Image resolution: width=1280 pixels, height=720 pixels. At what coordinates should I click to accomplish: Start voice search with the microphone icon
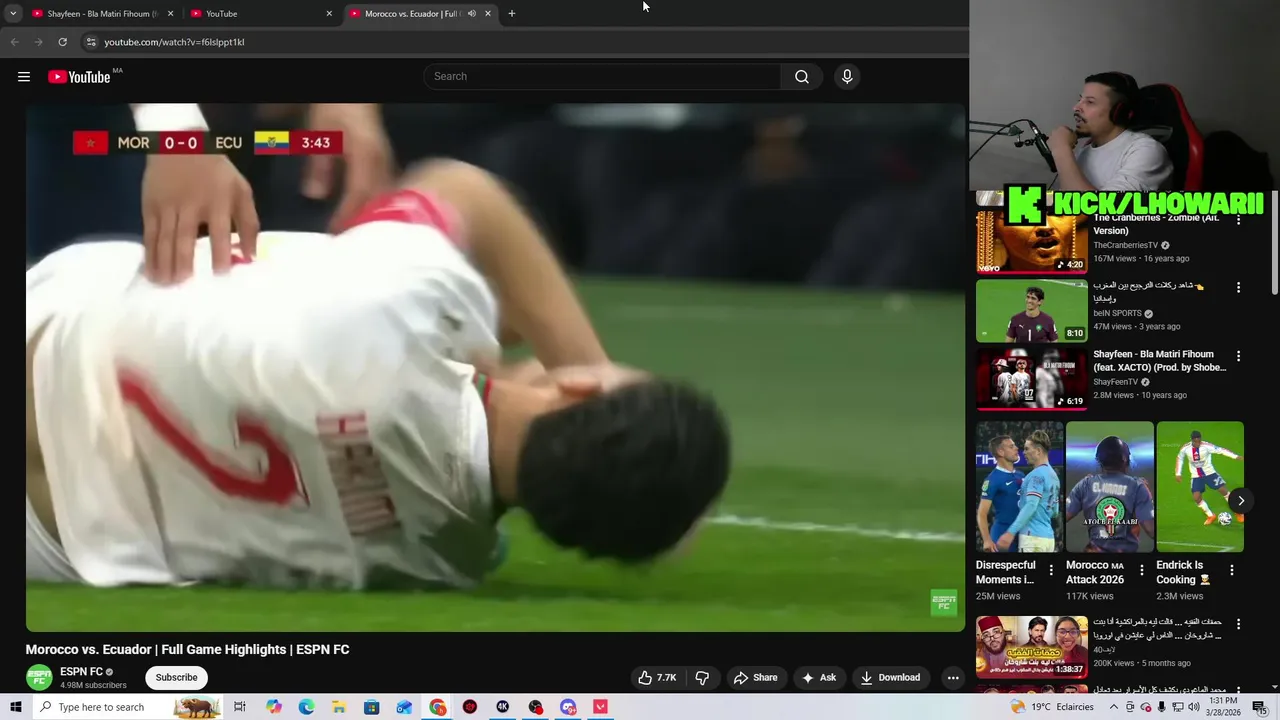click(x=847, y=77)
